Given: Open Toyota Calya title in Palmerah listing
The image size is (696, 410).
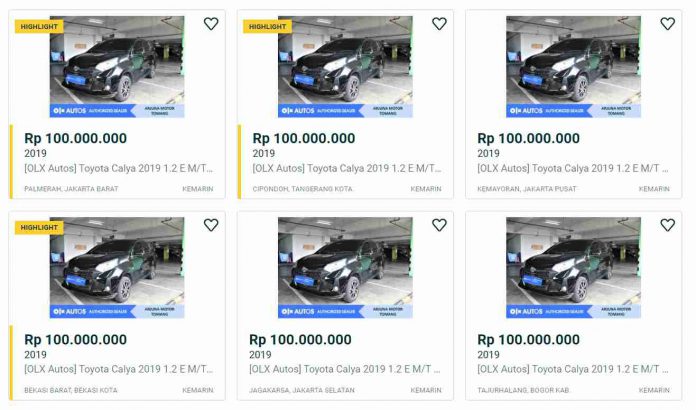Looking at the screenshot, I should [x=119, y=168].
